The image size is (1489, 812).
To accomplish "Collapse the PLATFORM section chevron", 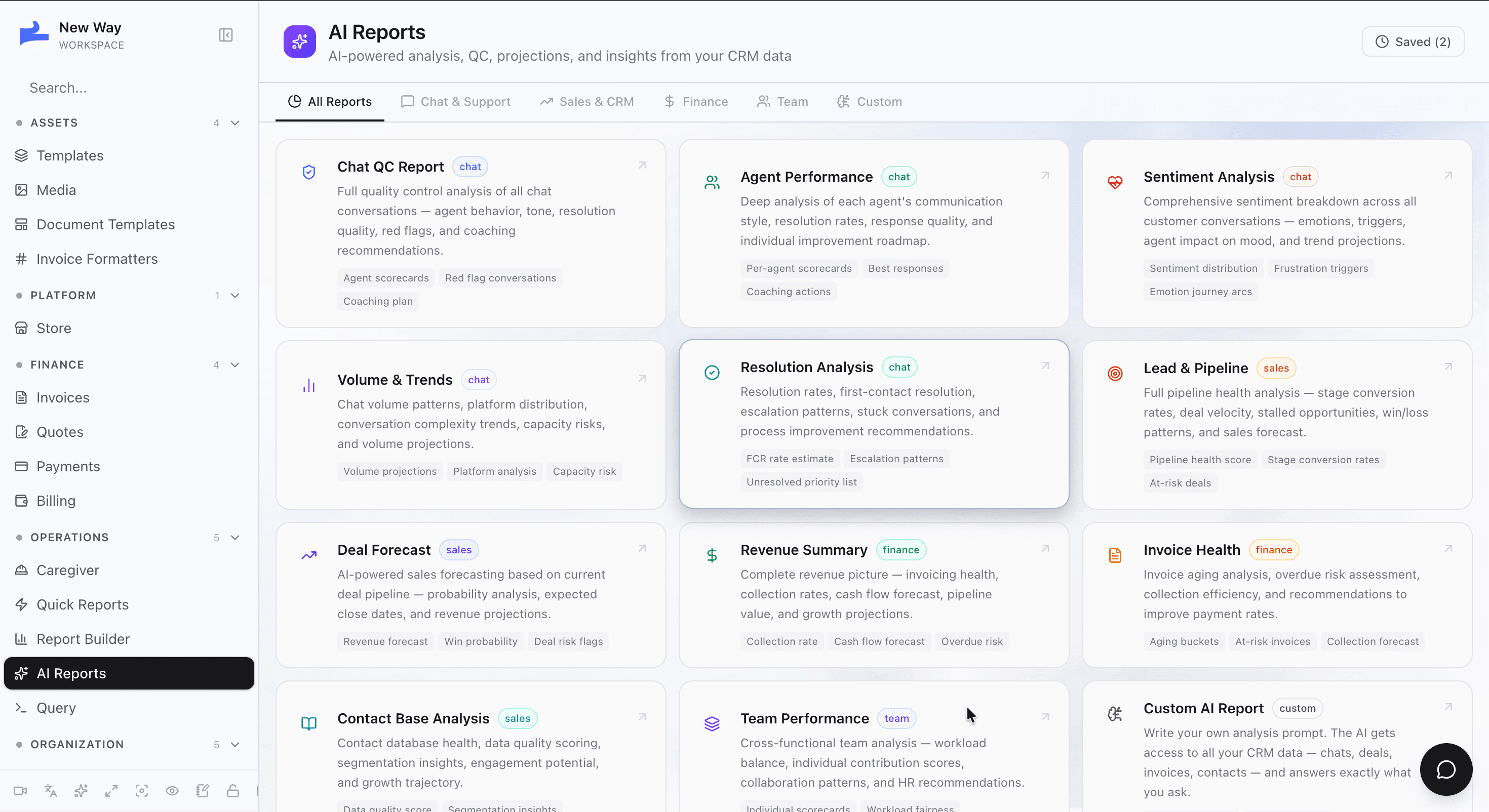I will pos(236,295).
